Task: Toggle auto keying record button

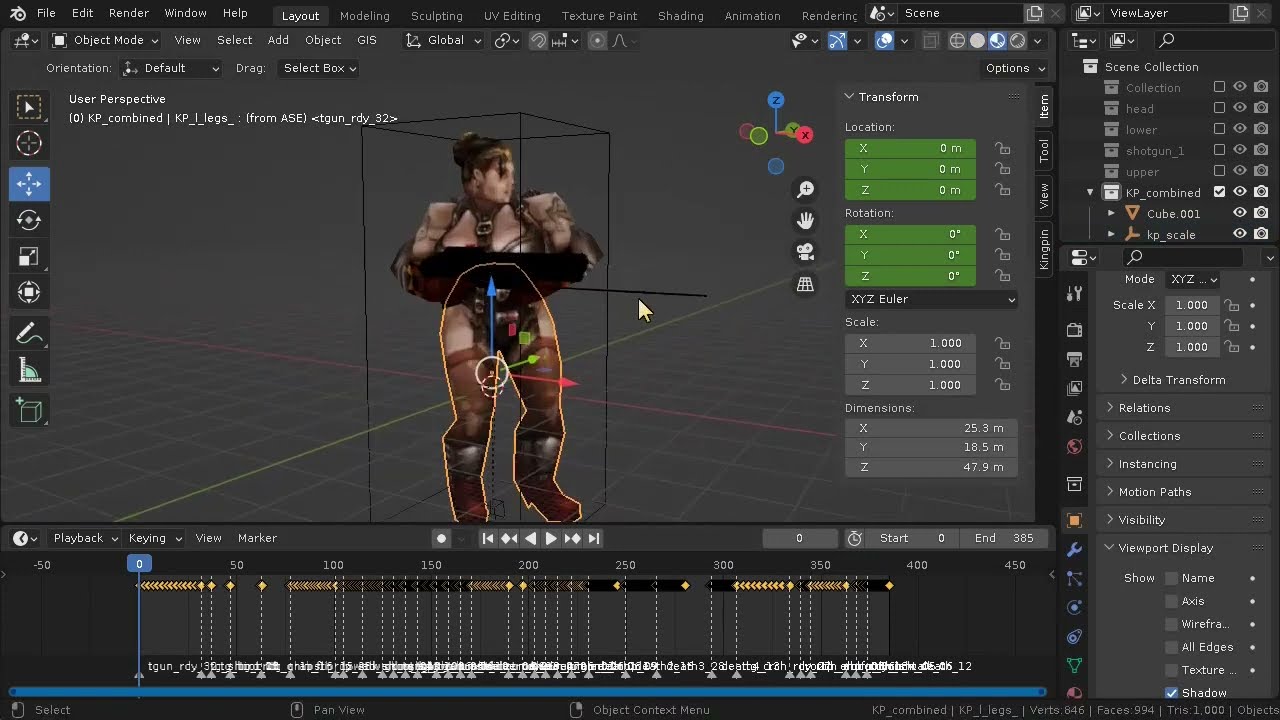Action: click(441, 538)
